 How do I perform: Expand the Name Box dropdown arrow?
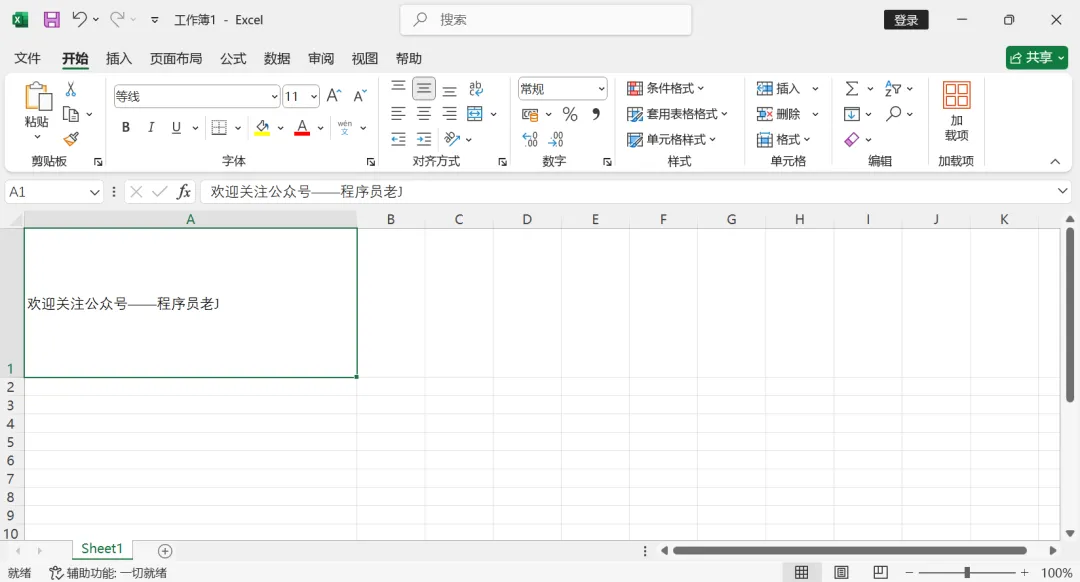coord(94,192)
